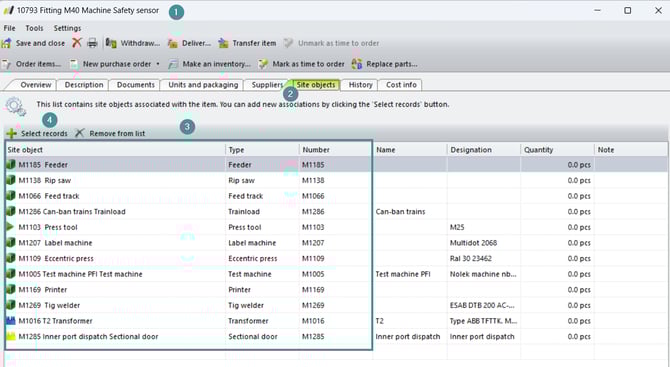Click the Select records button label
Image resolution: width=670 pixels, height=367 pixels.
pyautogui.click(x=44, y=134)
